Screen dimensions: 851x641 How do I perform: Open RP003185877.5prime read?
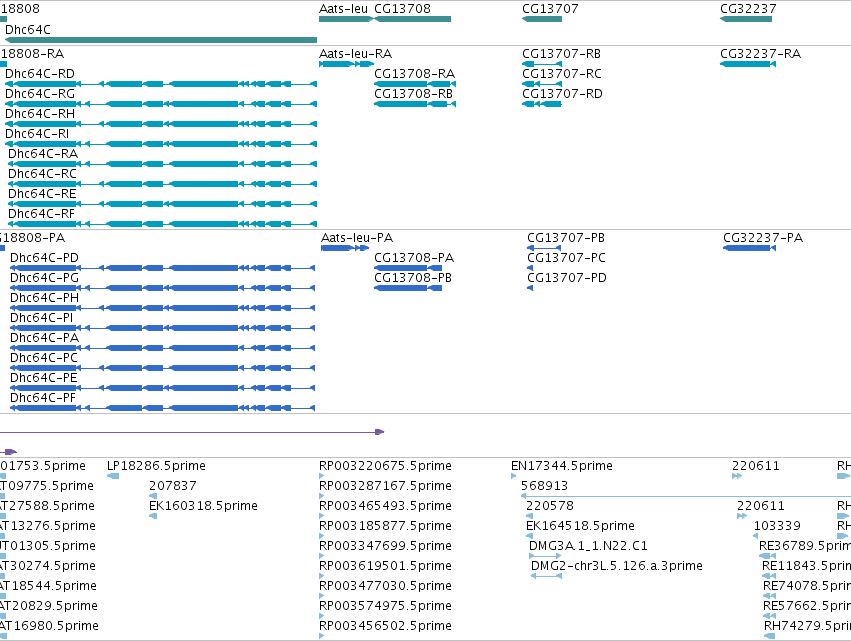(x=322, y=536)
